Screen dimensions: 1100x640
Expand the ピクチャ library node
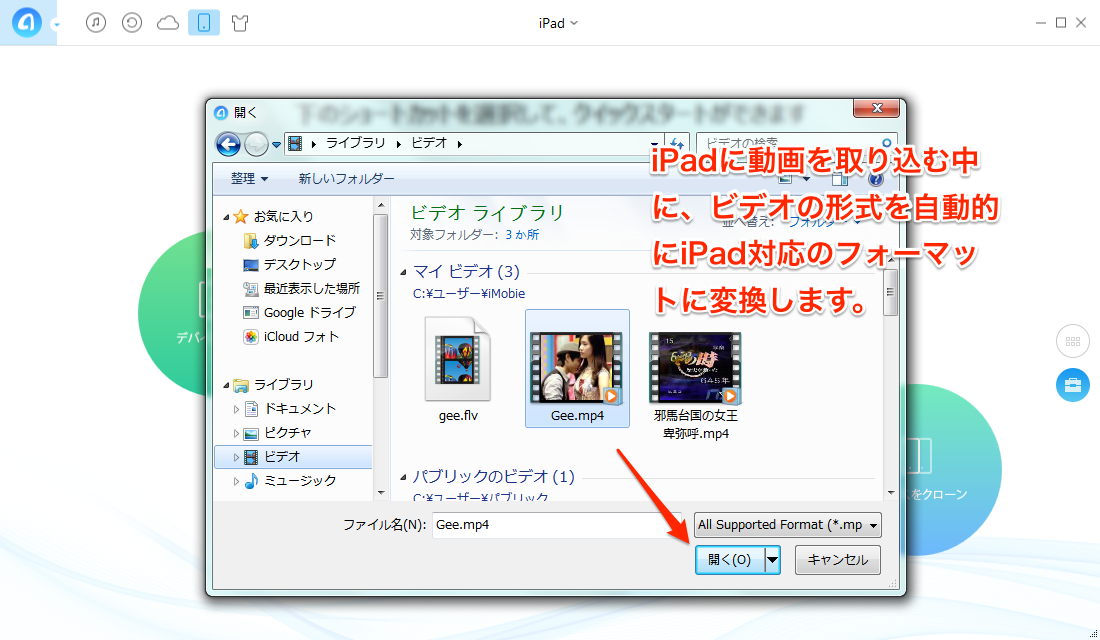point(236,434)
